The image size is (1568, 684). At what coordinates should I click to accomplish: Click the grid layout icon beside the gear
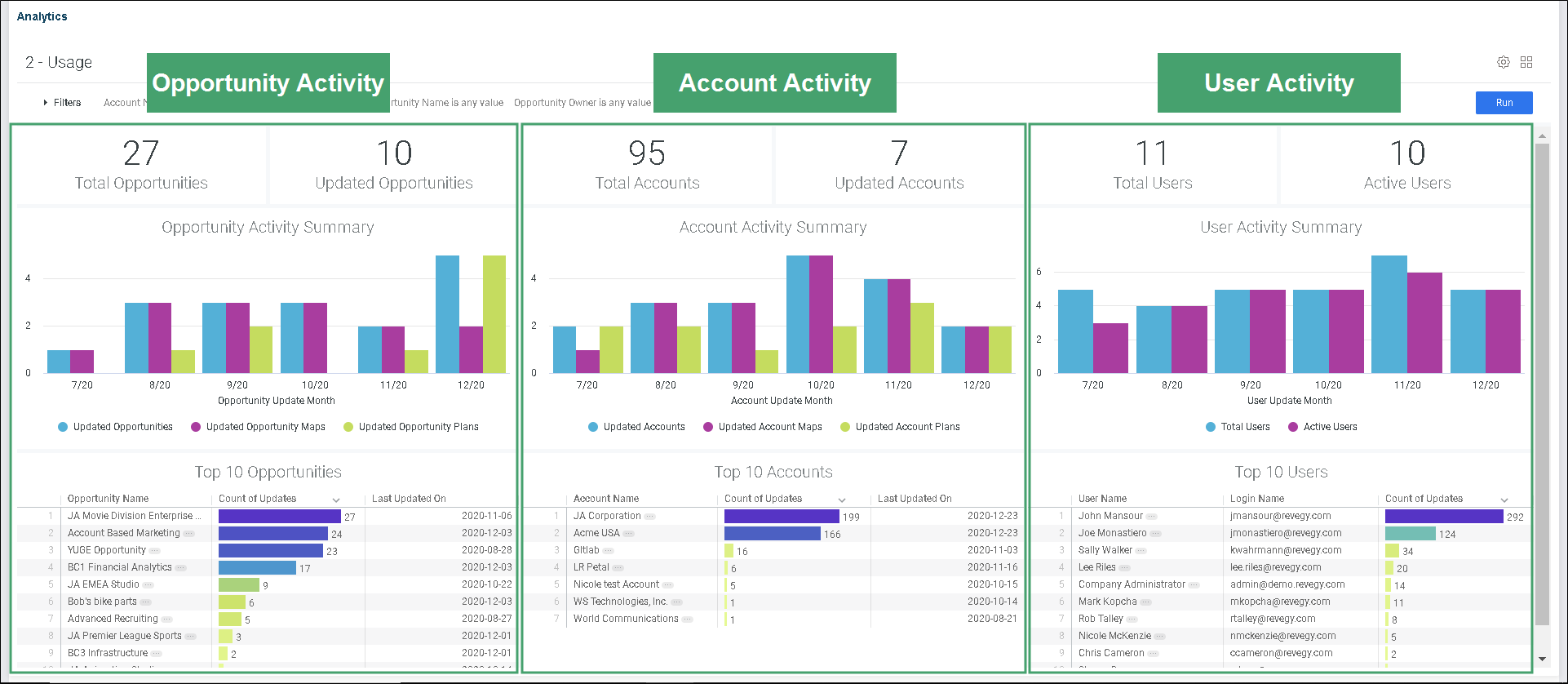coord(1526,62)
